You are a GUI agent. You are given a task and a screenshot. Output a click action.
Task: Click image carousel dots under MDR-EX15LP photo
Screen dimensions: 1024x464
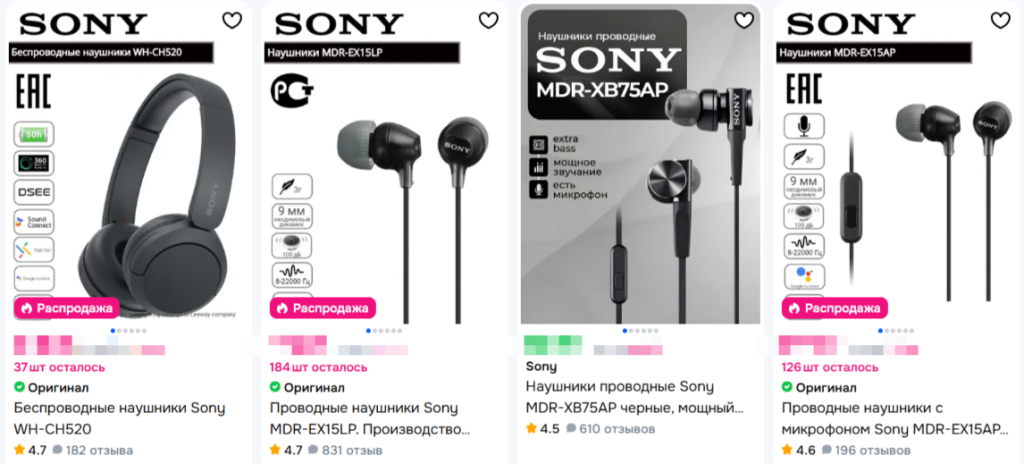[x=384, y=331]
